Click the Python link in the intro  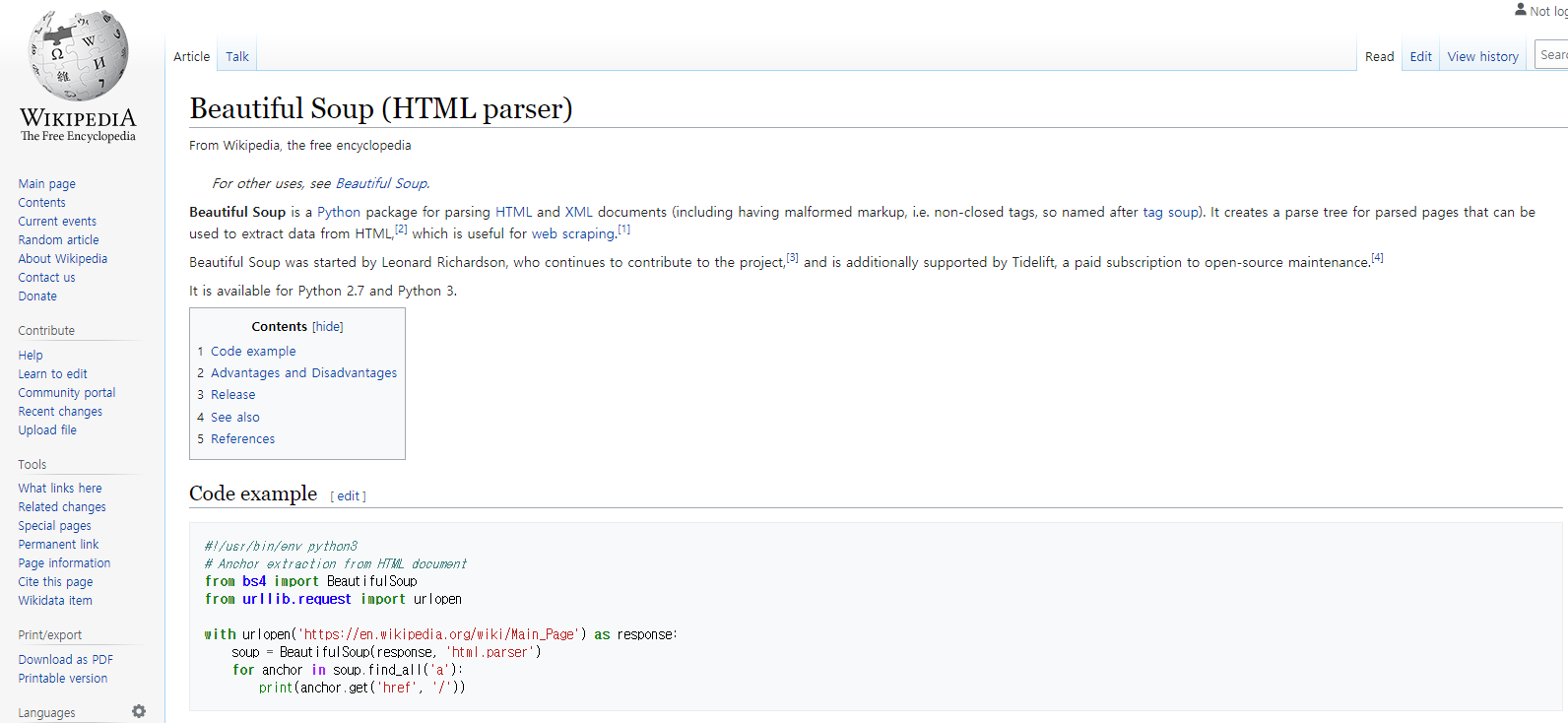tap(339, 212)
